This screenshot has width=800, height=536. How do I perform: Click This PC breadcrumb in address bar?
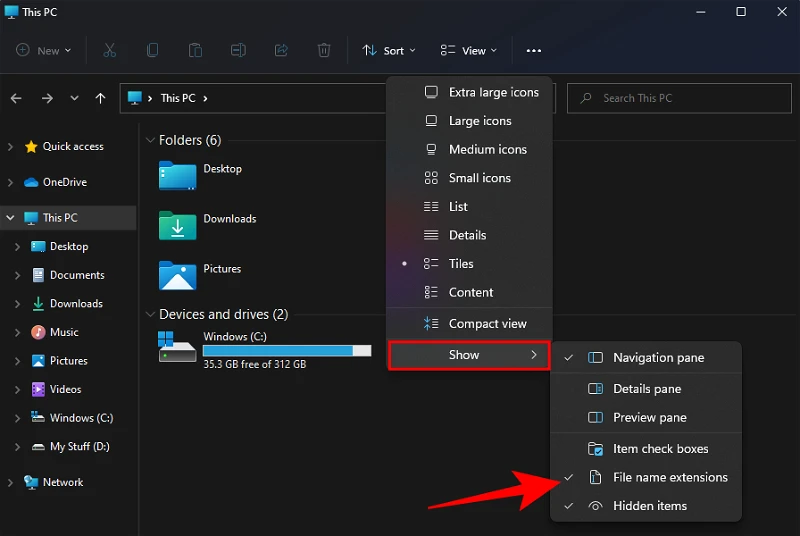[178, 98]
